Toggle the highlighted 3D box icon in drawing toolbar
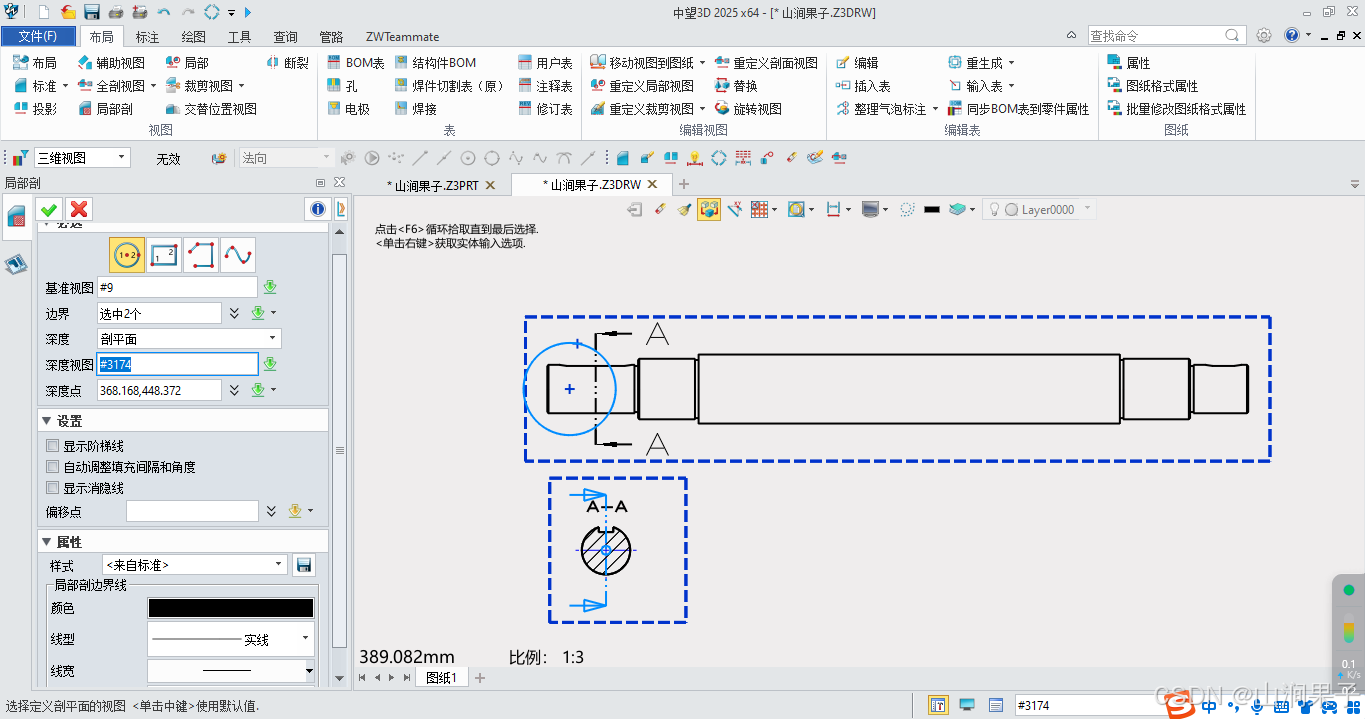Viewport: 1365px width, 719px height. coord(709,209)
